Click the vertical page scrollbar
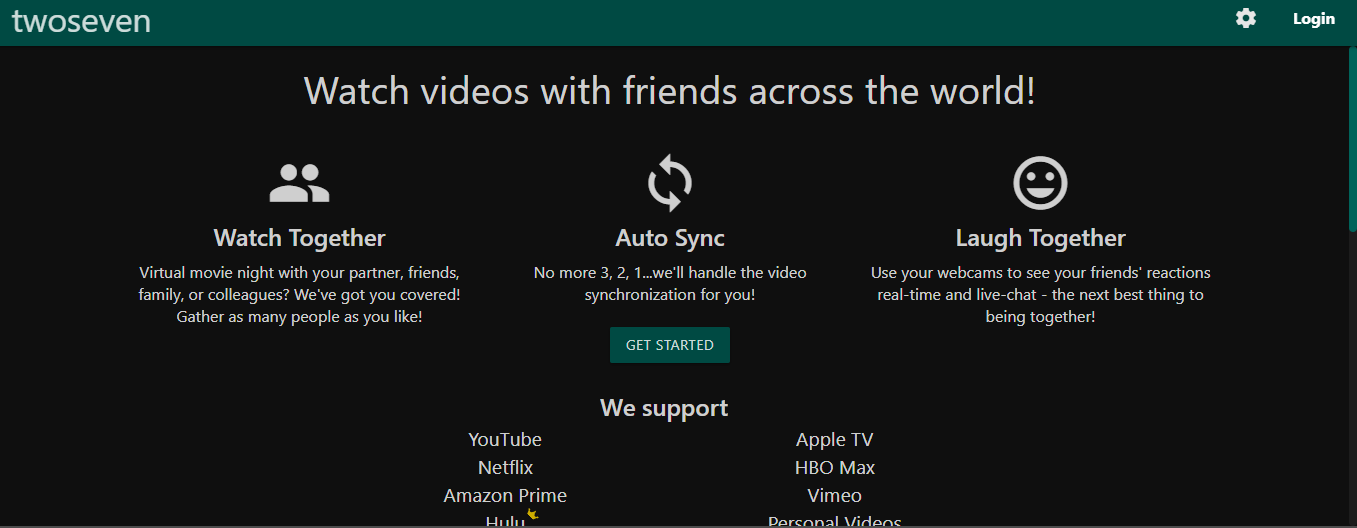 pyautogui.click(x=1351, y=140)
